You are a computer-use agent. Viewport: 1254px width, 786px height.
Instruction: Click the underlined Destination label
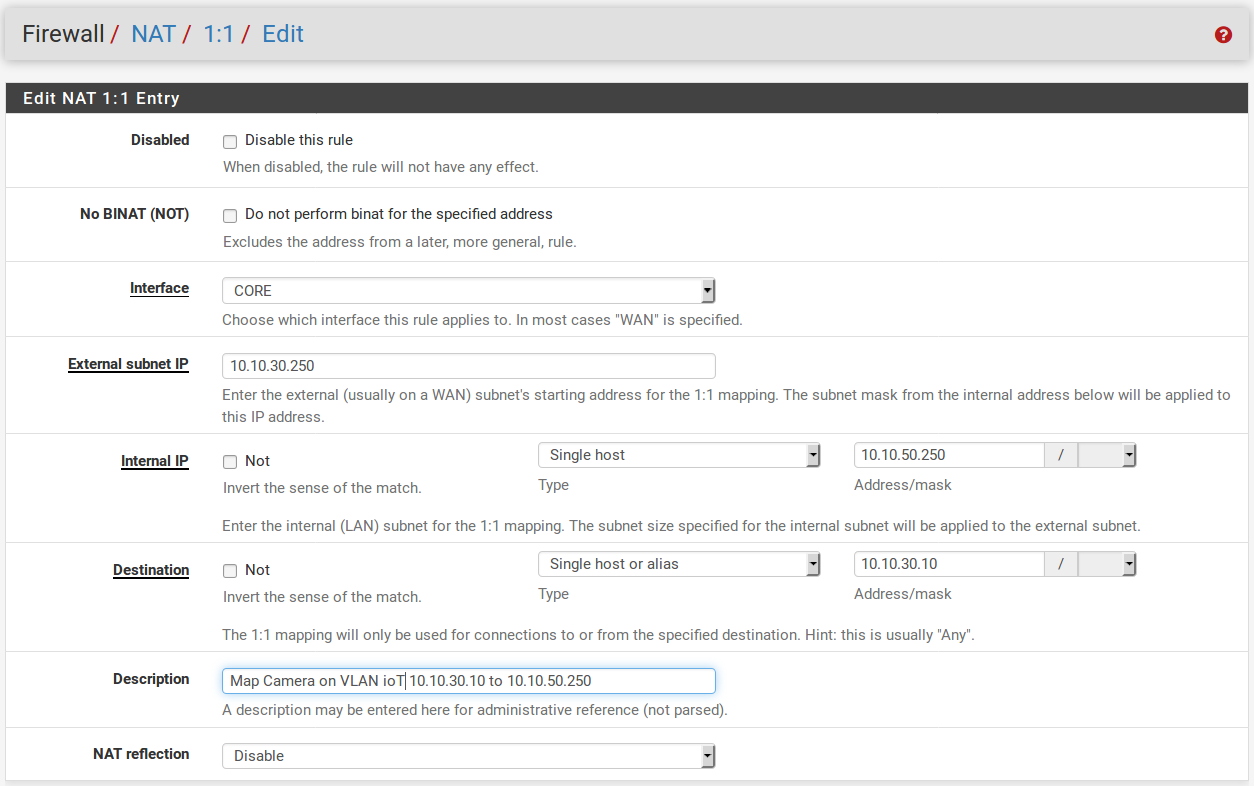point(151,570)
